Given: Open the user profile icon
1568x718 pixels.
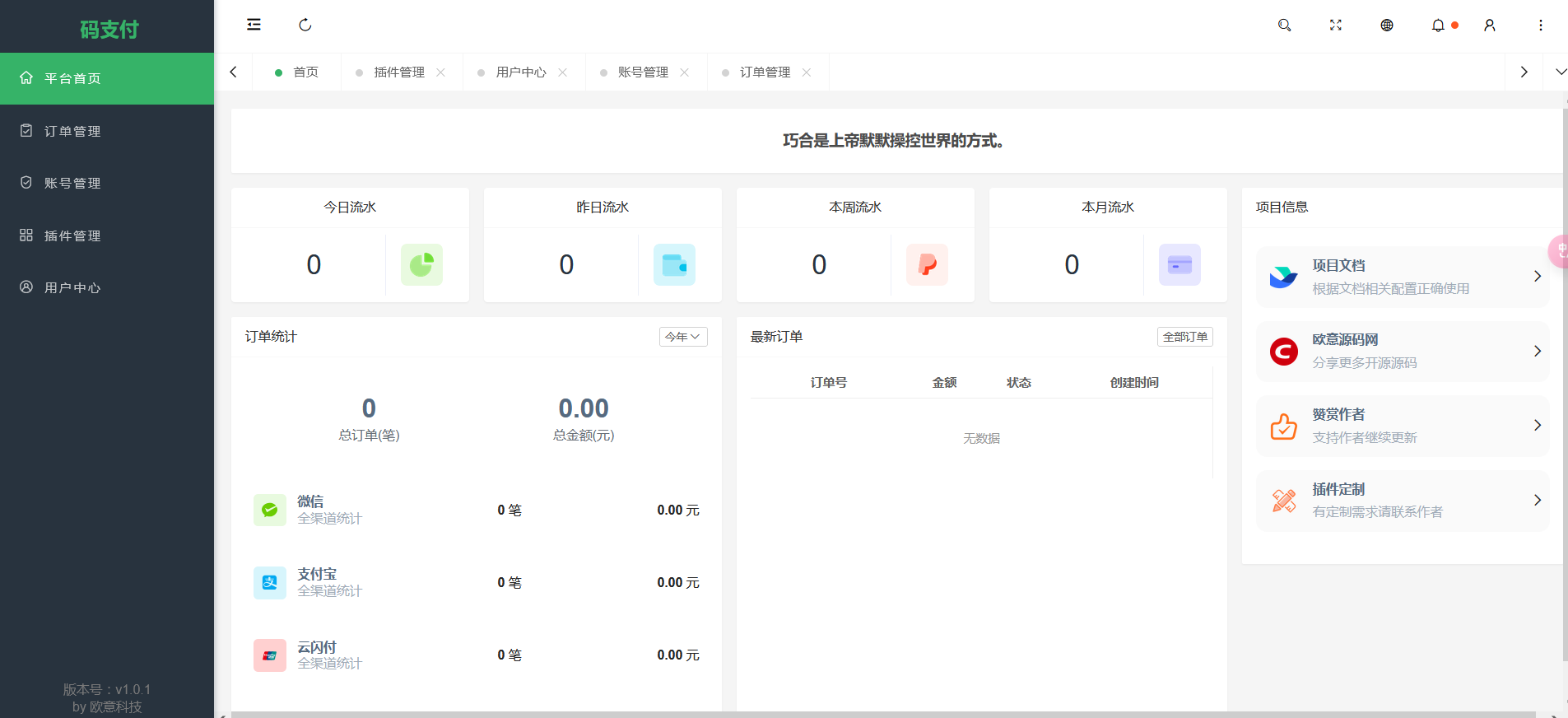Looking at the screenshot, I should (1490, 26).
